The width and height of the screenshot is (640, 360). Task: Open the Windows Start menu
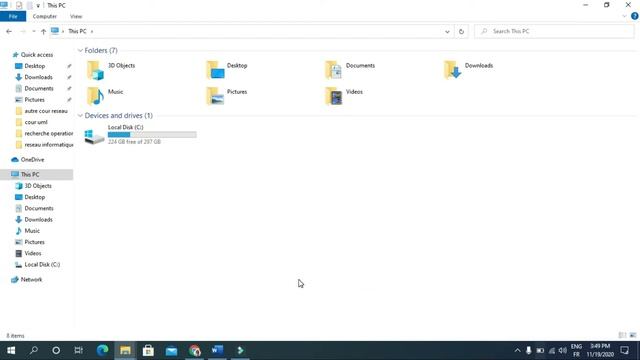11,350
